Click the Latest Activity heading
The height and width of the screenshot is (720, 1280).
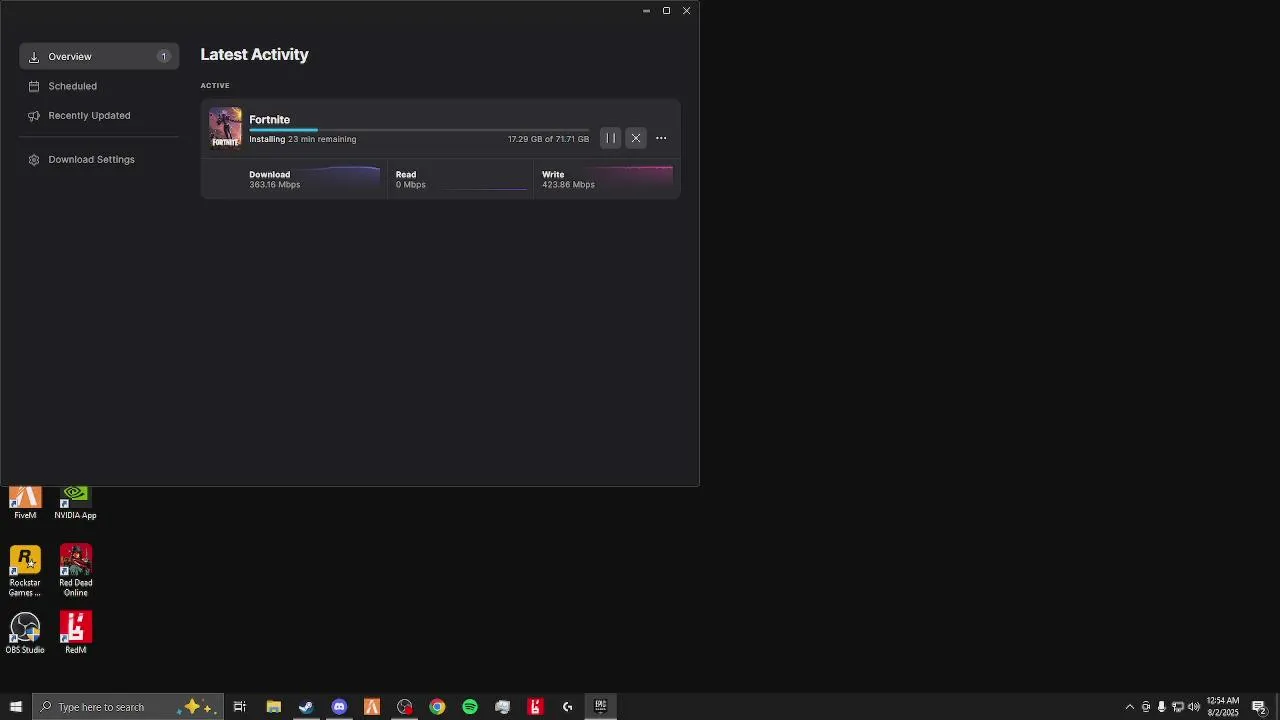coord(254,55)
